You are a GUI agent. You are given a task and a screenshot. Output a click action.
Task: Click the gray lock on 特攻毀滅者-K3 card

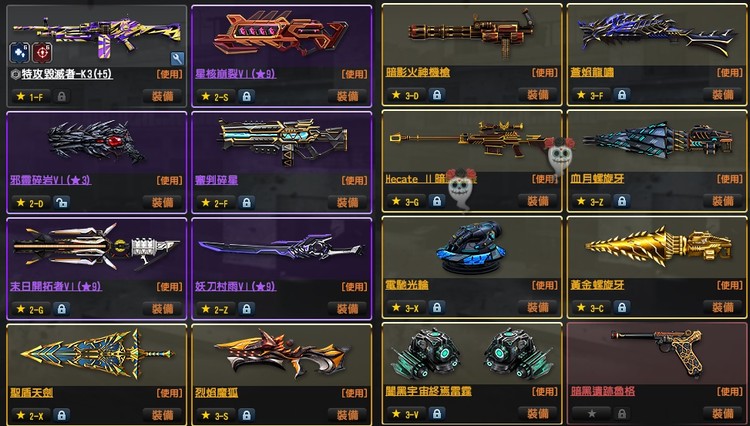[61, 97]
